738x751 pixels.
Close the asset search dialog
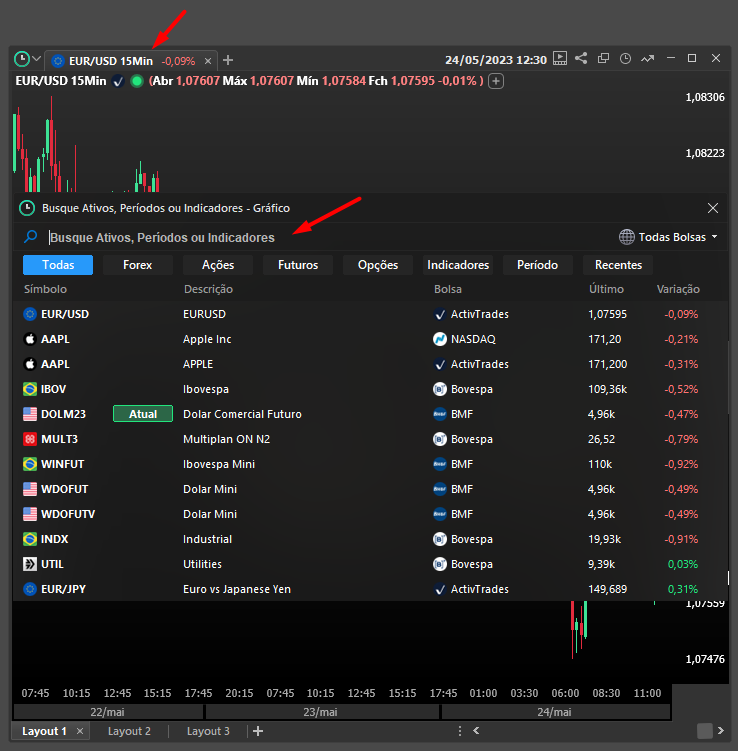pyautogui.click(x=713, y=208)
